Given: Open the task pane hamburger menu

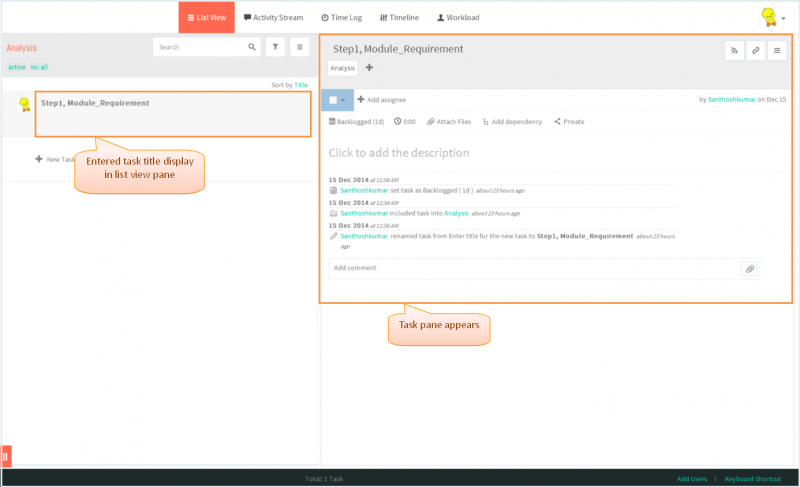Looking at the screenshot, I should click(x=777, y=50).
